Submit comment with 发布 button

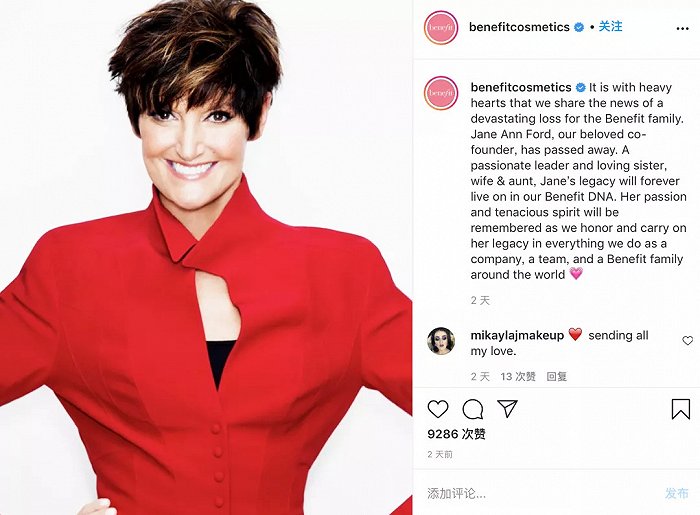(x=676, y=493)
